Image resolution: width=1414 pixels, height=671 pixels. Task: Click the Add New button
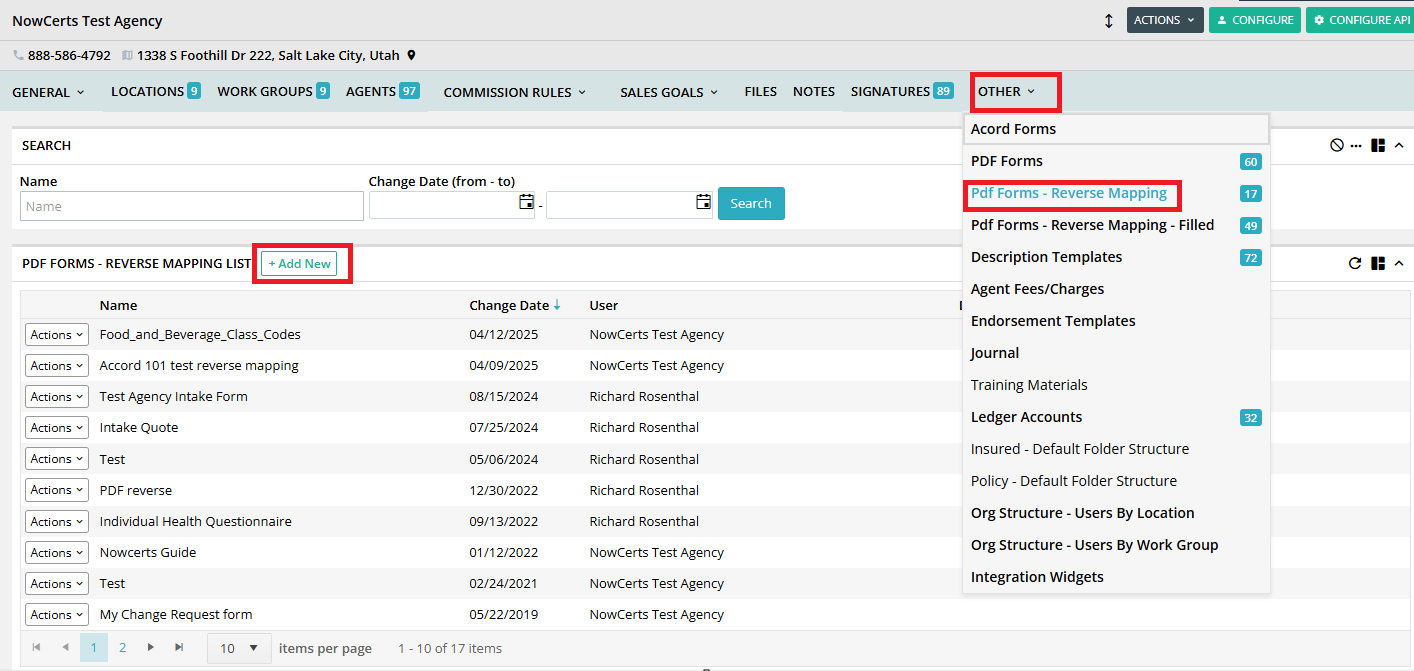pos(299,264)
